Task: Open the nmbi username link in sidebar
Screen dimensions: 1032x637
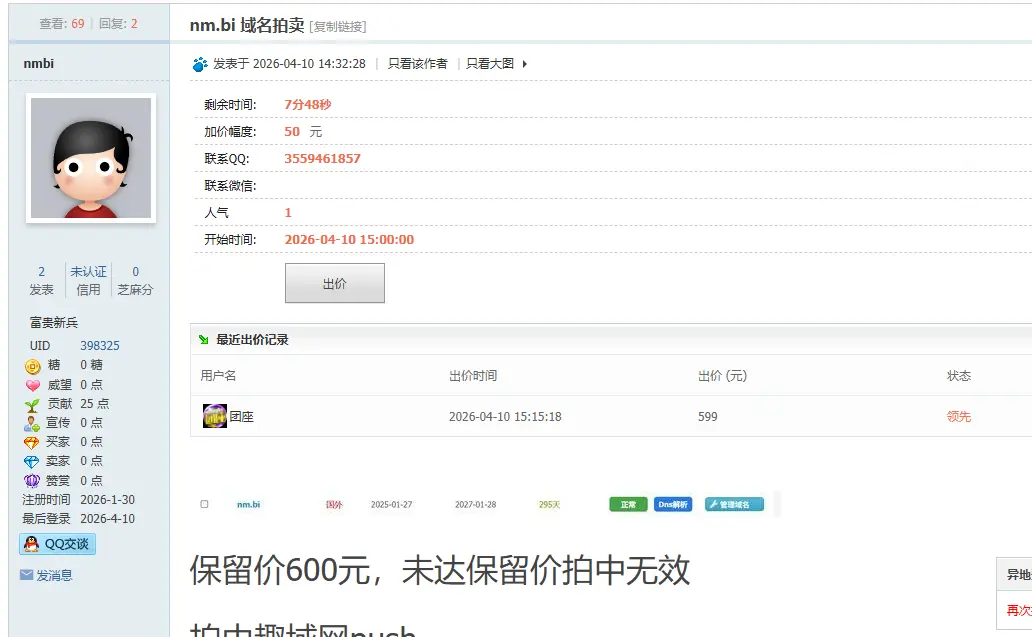Action: [x=39, y=63]
